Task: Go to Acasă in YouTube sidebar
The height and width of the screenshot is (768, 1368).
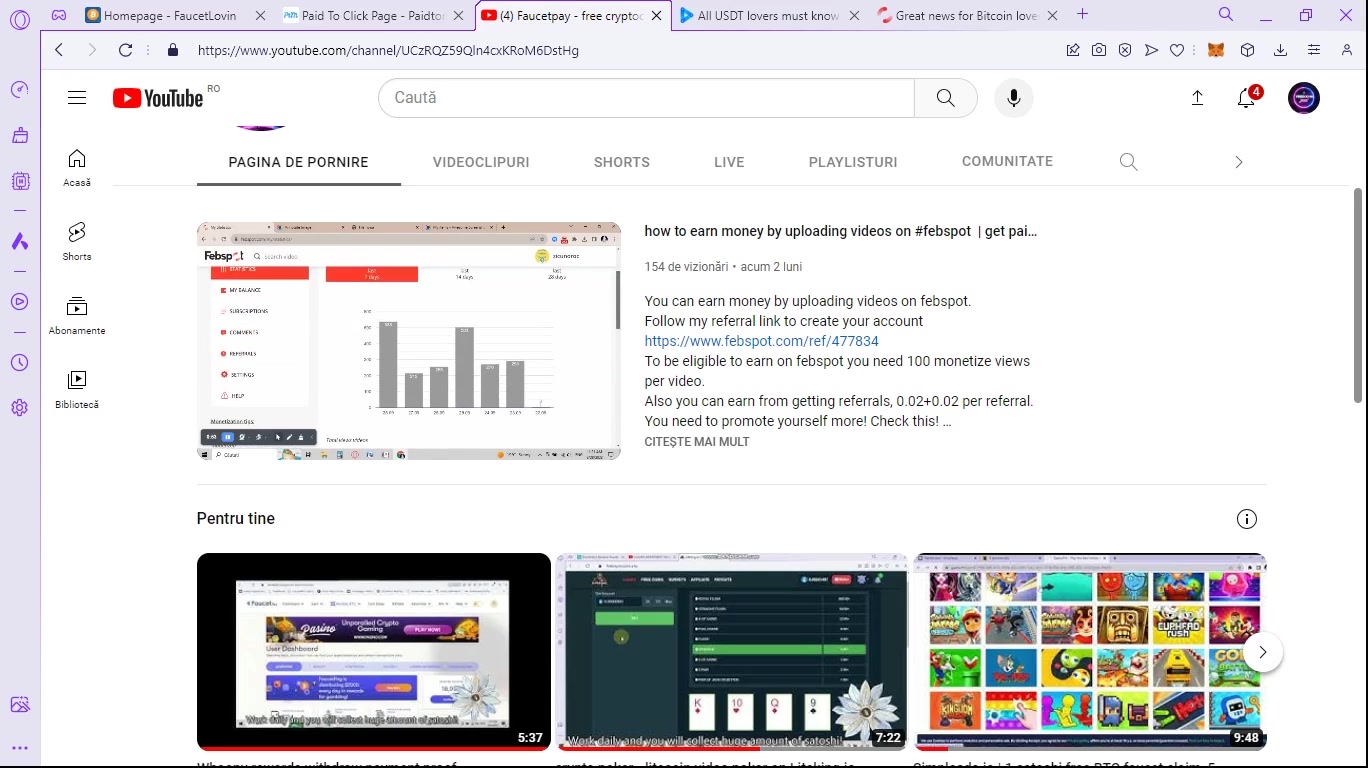Action: click(77, 168)
